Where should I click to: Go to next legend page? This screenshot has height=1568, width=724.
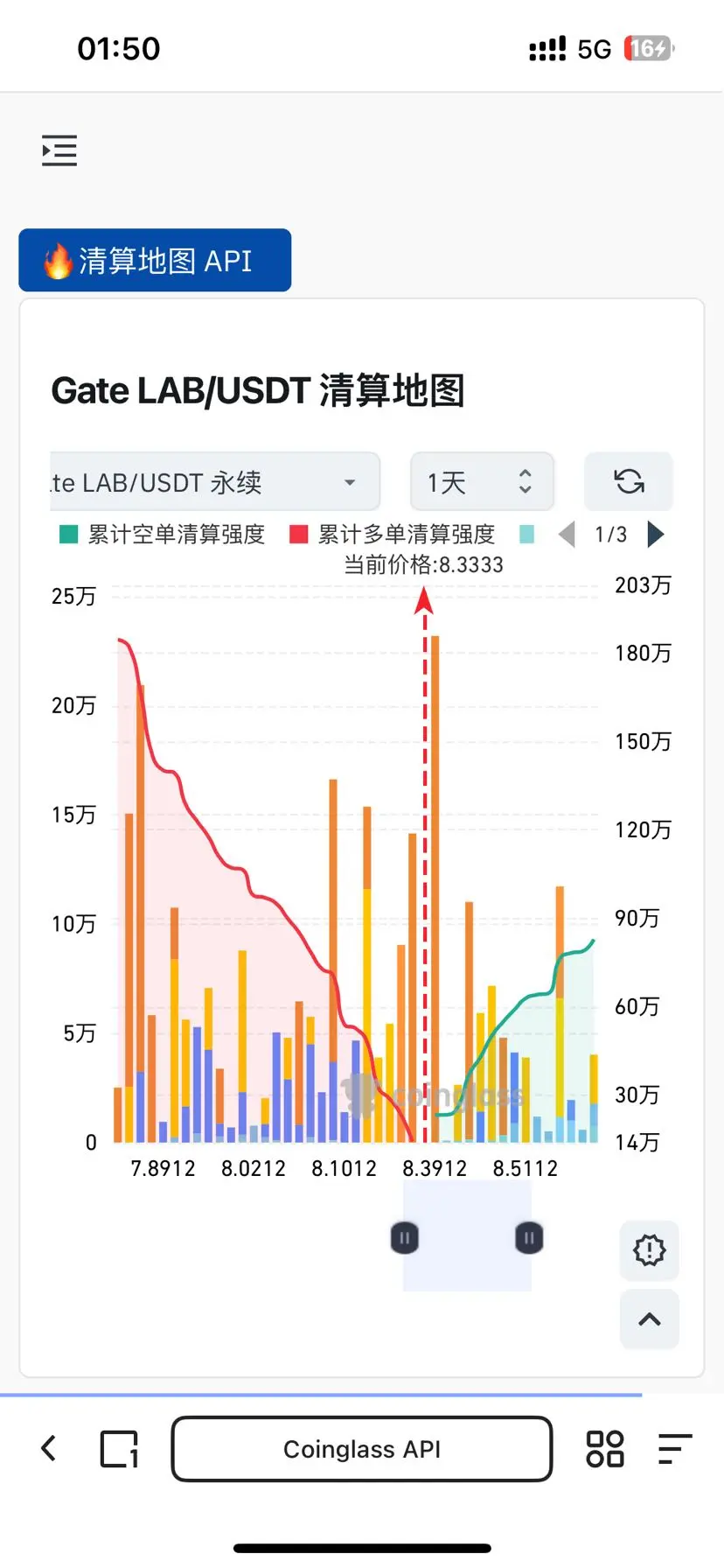pos(655,534)
